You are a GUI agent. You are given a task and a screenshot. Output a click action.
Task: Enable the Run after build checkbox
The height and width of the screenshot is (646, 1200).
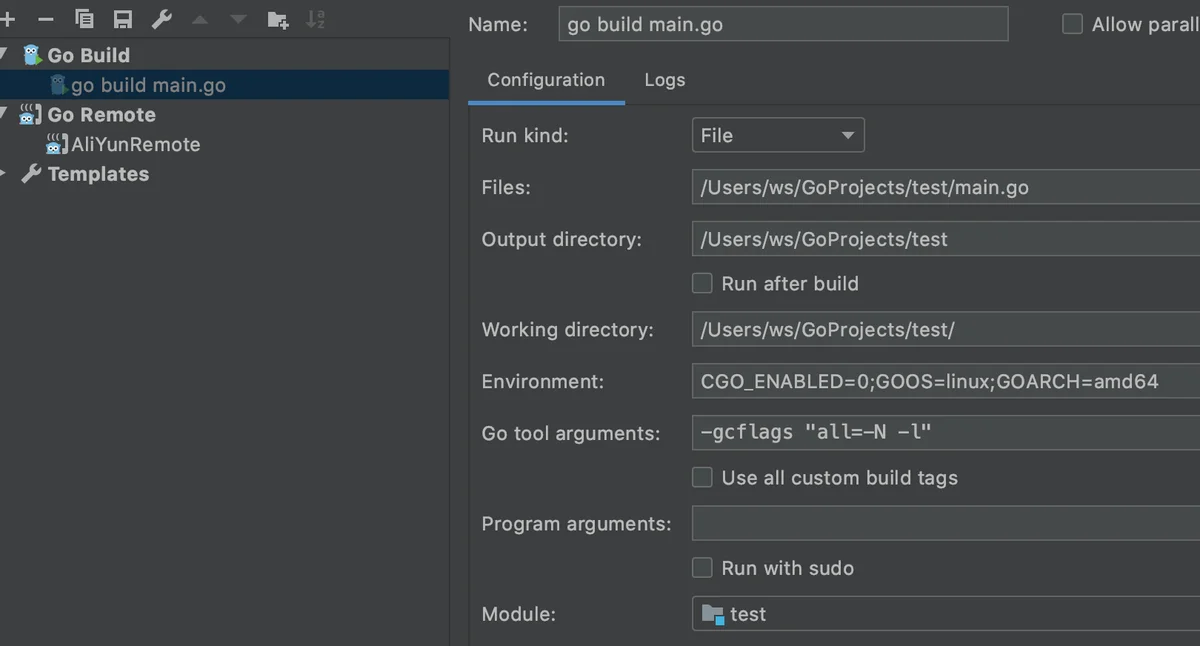[x=703, y=284]
